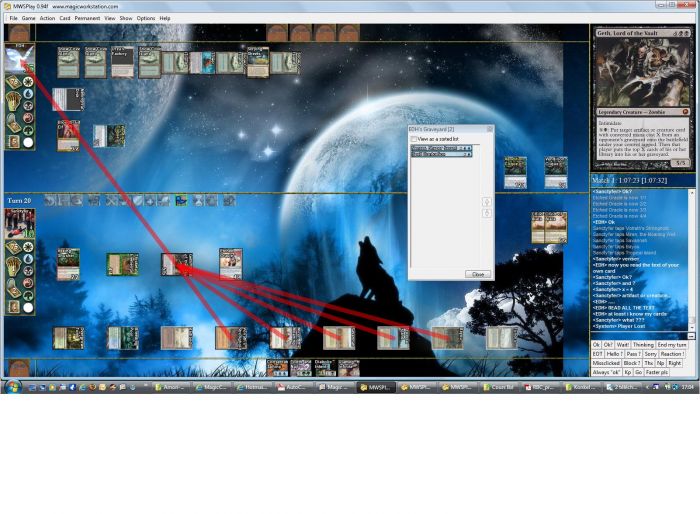Send the "Pass ?" quick chat message
This screenshot has width=700, height=514.
point(633,354)
